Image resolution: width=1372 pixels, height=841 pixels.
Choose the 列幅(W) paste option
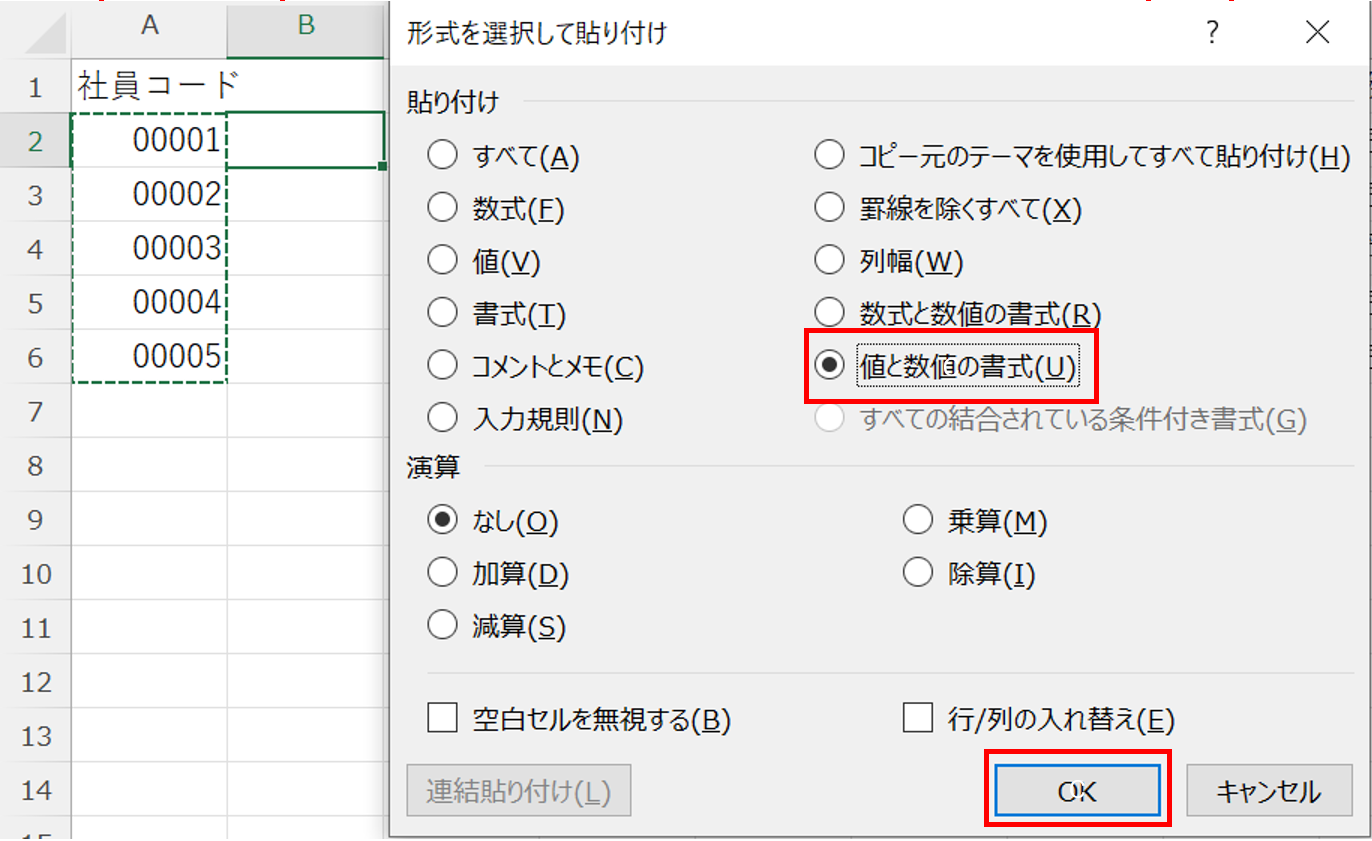click(x=830, y=261)
